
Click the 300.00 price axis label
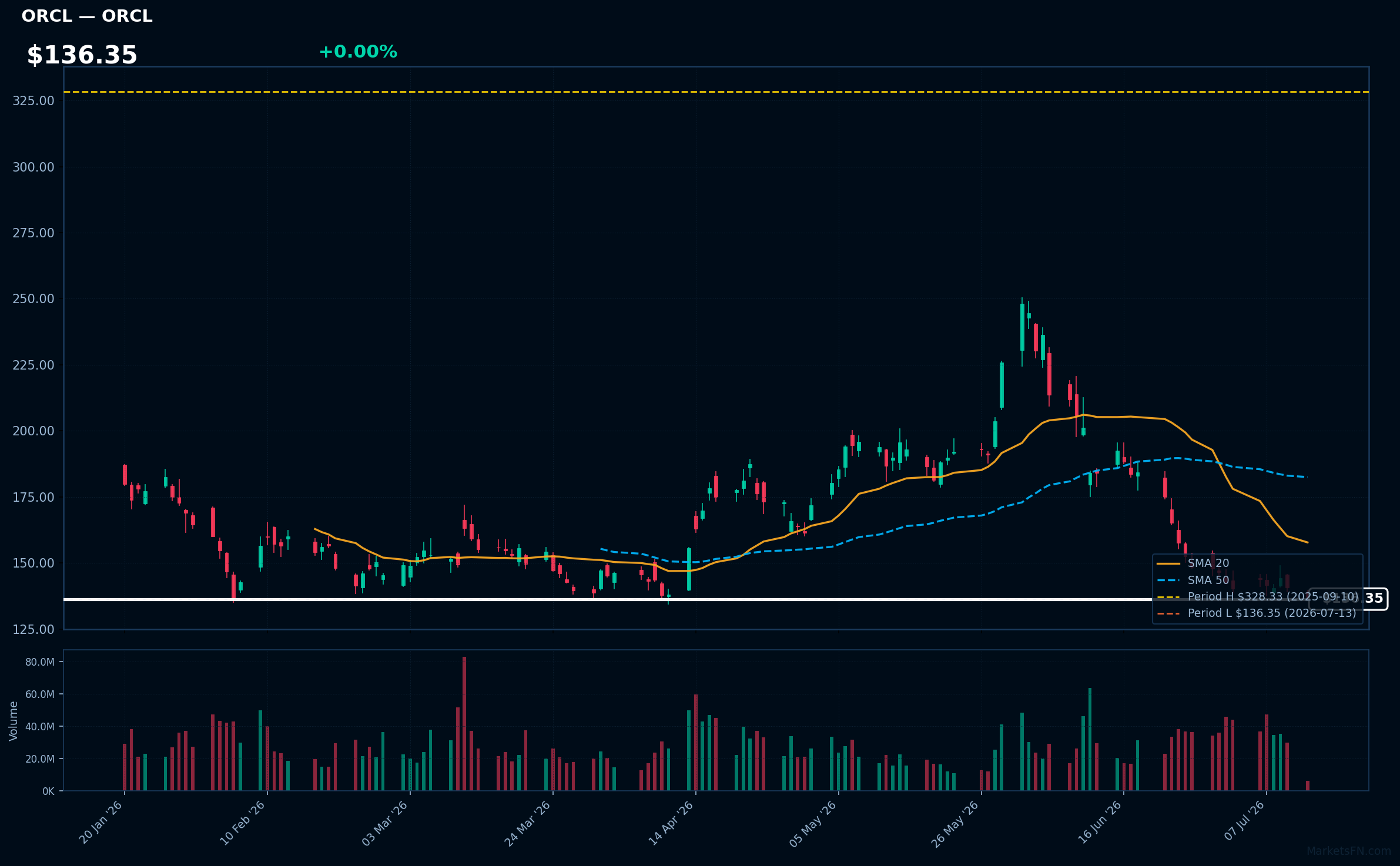[x=34, y=167]
